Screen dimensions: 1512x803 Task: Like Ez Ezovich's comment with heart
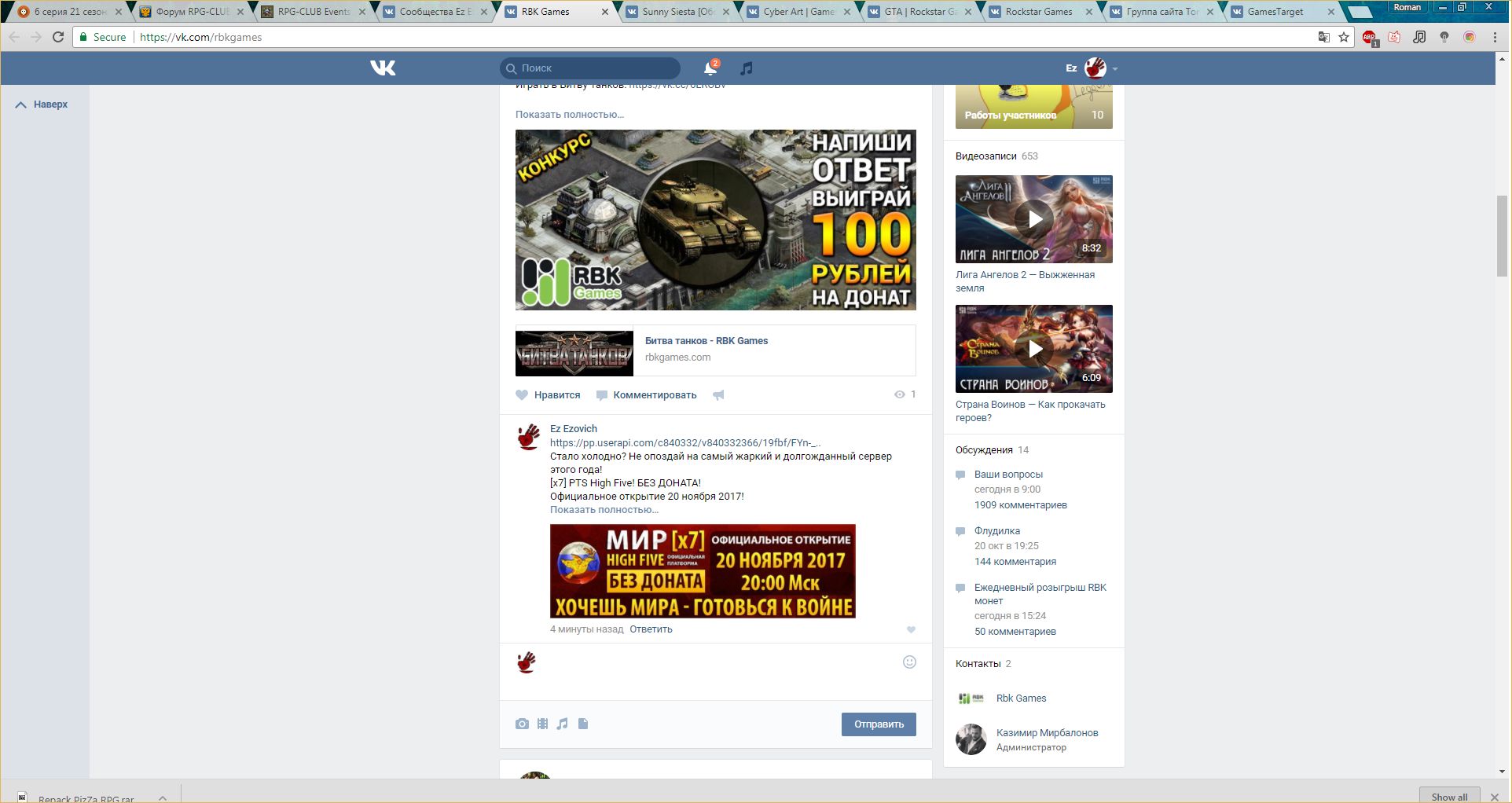tap(911, 630)
